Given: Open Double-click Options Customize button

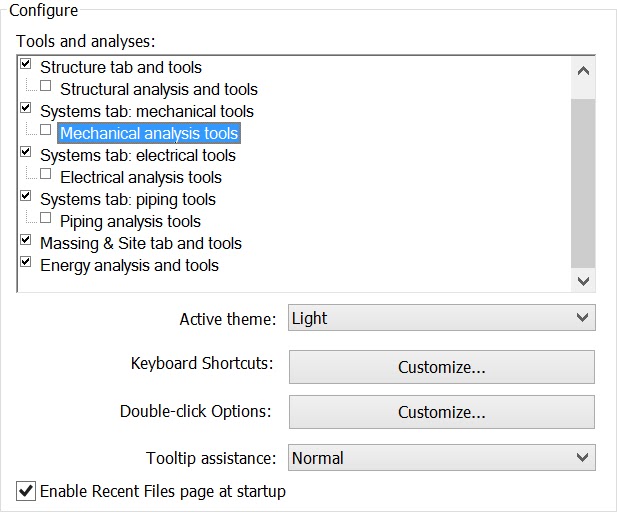Looking at the screenshot, I should 442,412.
